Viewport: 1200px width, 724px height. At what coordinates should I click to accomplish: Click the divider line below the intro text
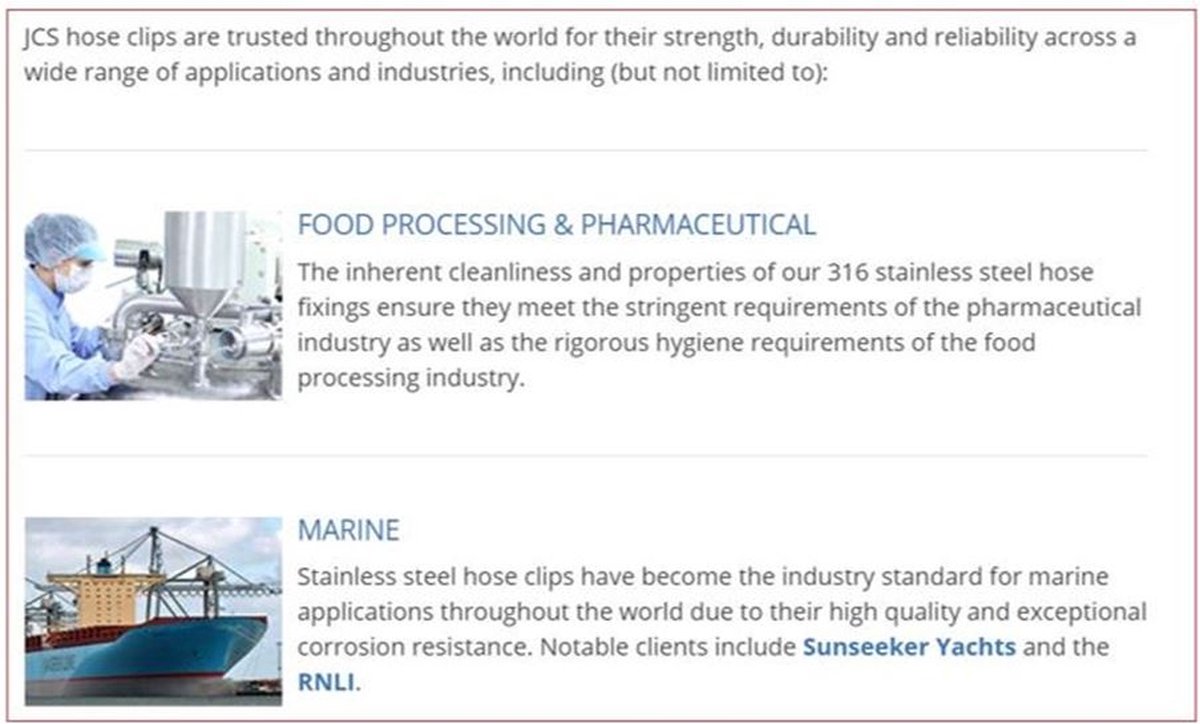(x=586, y=151)
